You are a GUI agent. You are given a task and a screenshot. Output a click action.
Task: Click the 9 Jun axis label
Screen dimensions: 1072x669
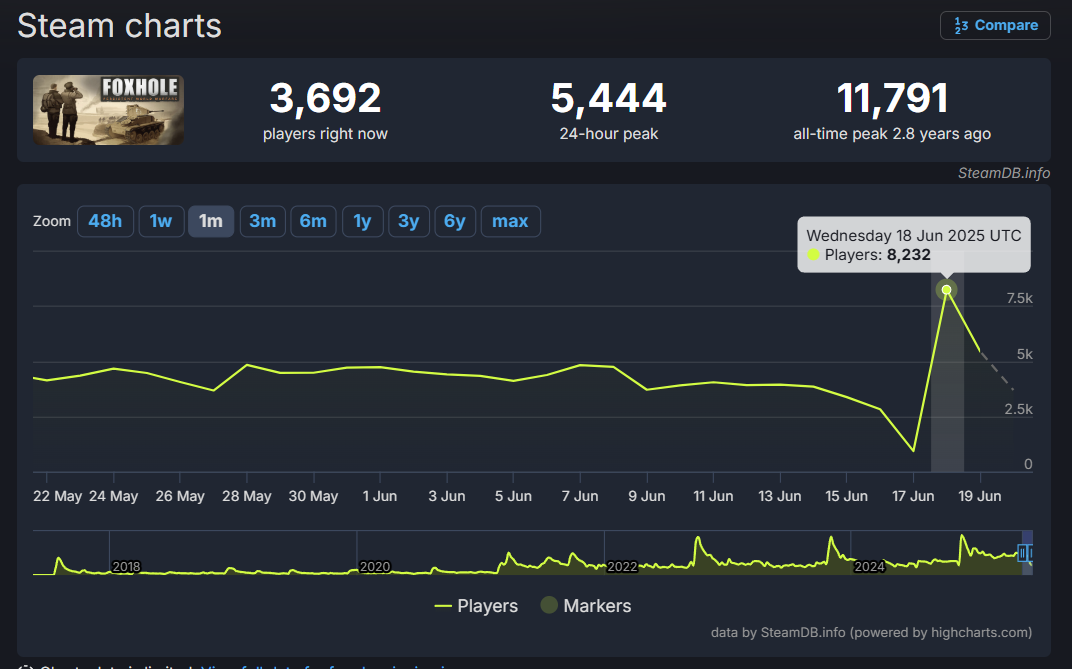647,496
